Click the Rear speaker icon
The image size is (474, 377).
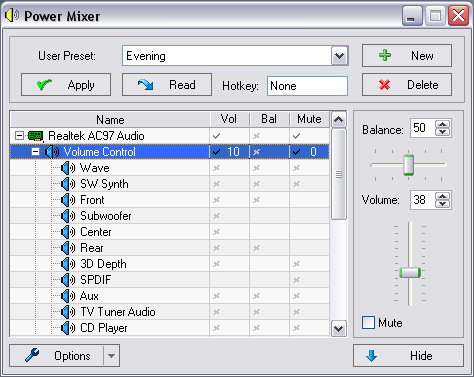(x=68, y=248)
